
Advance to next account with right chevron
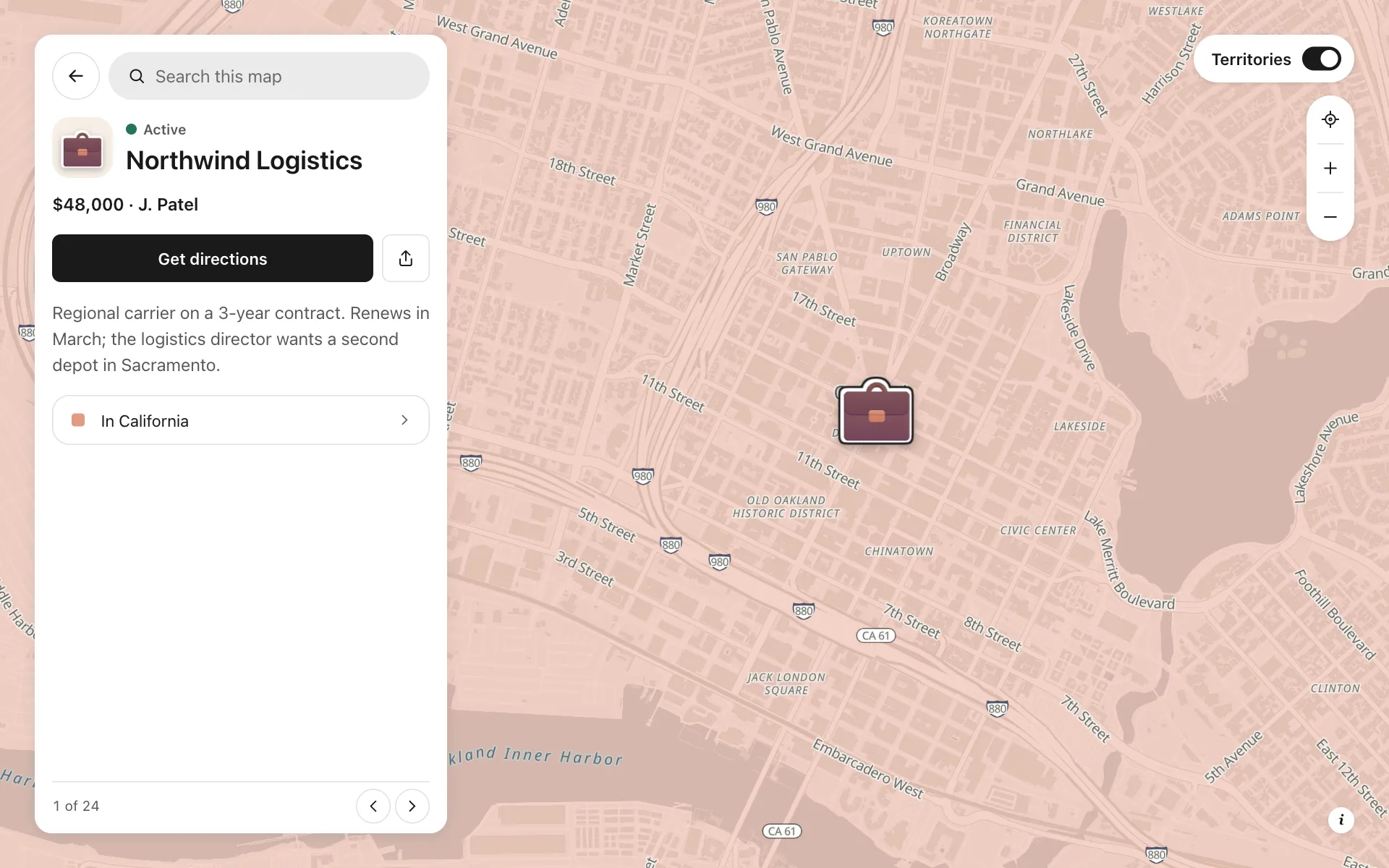click(x=412, y=806)
